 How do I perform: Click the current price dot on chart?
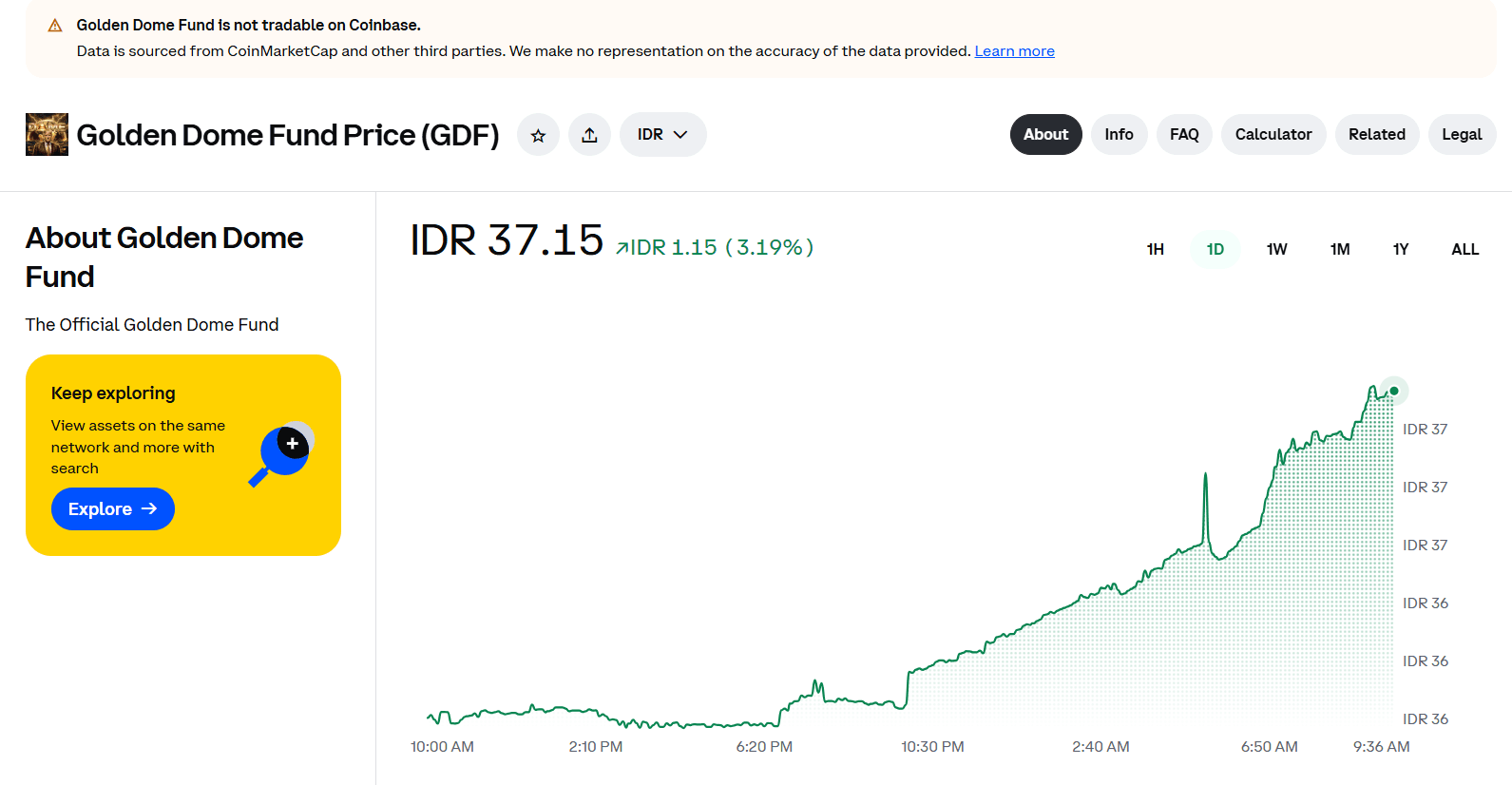point(1394,391)
